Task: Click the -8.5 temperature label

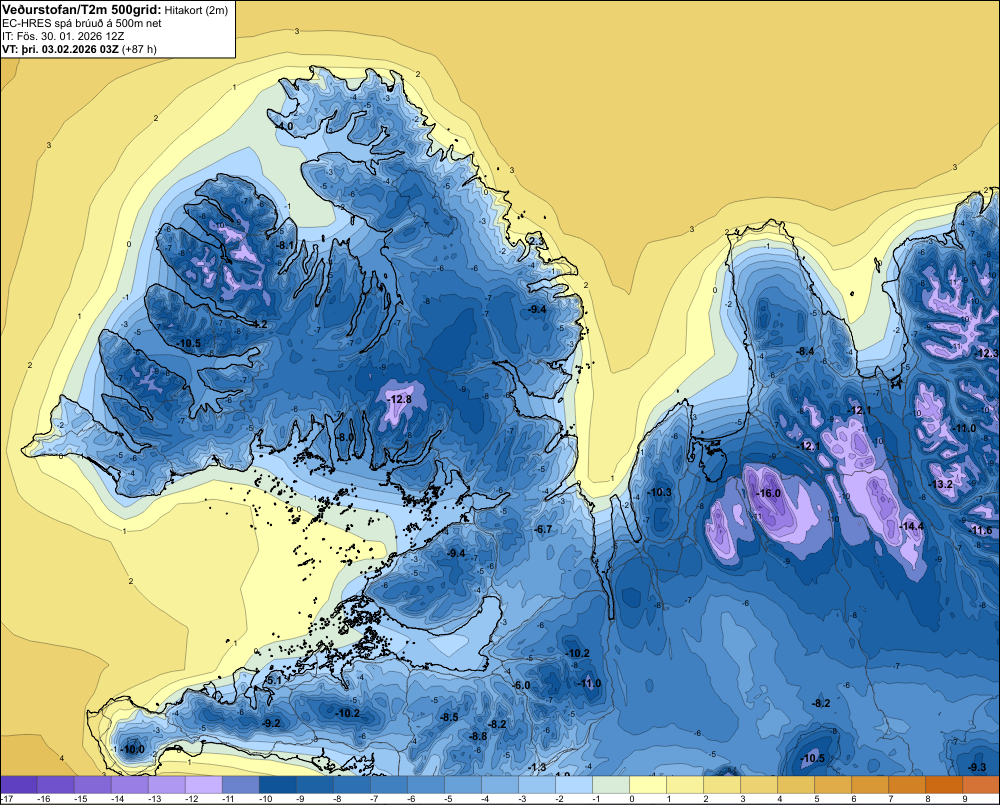Action: click(x=449, y=717)
